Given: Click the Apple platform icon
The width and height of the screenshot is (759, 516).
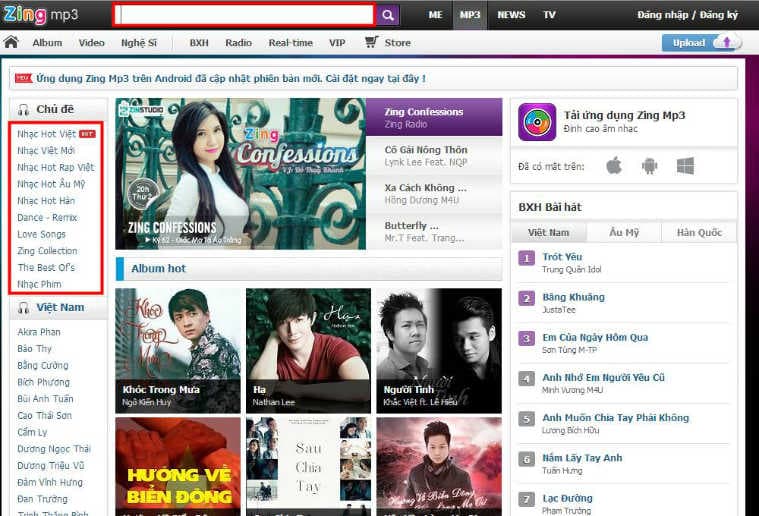Looking at the screenshot, I should (x=614, y=165).
